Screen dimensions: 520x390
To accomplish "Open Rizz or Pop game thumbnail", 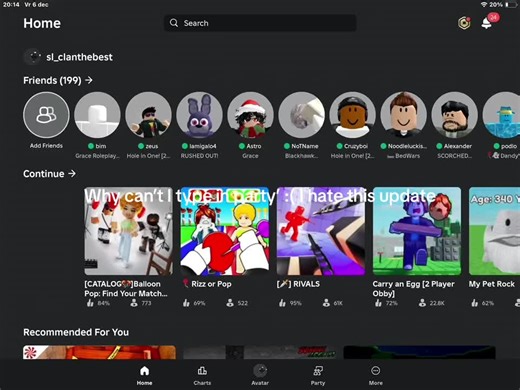I will coord(225,231).
